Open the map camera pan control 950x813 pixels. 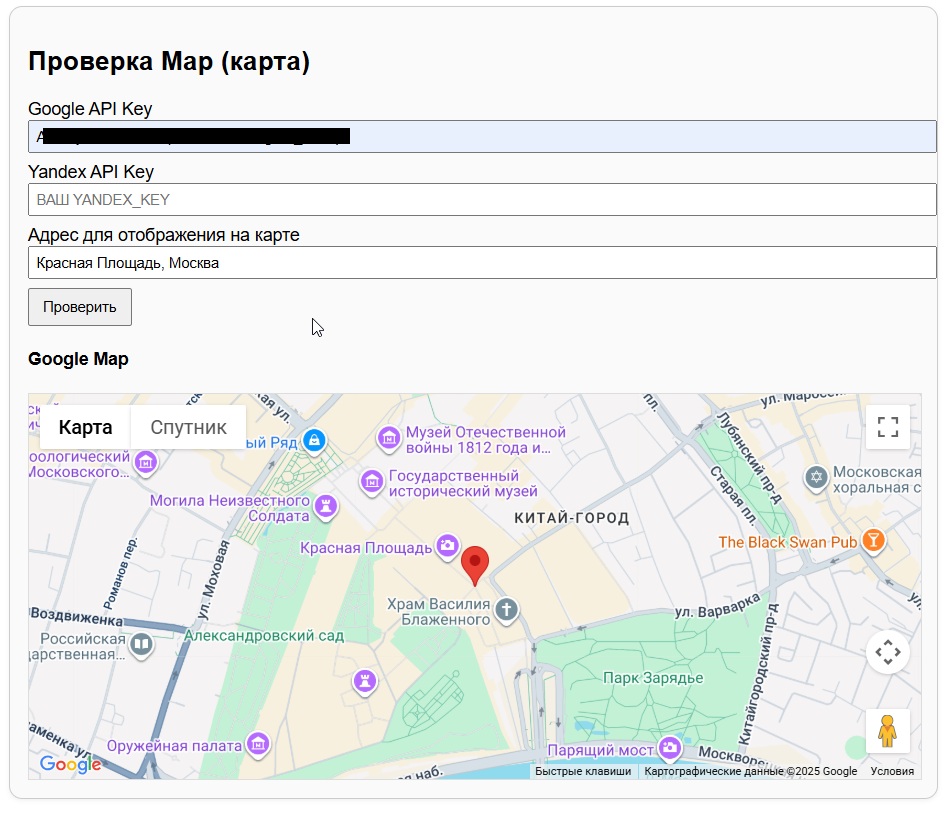(887, 653)
